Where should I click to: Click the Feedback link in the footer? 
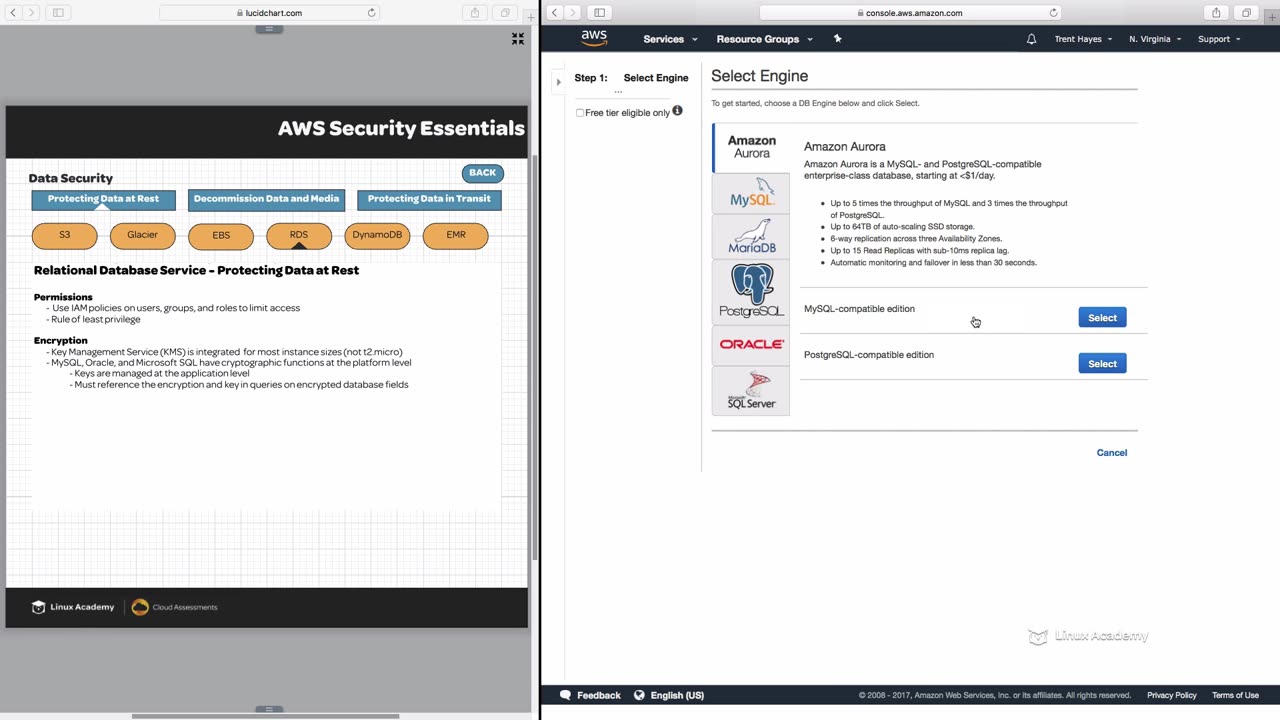coord(599,695)
